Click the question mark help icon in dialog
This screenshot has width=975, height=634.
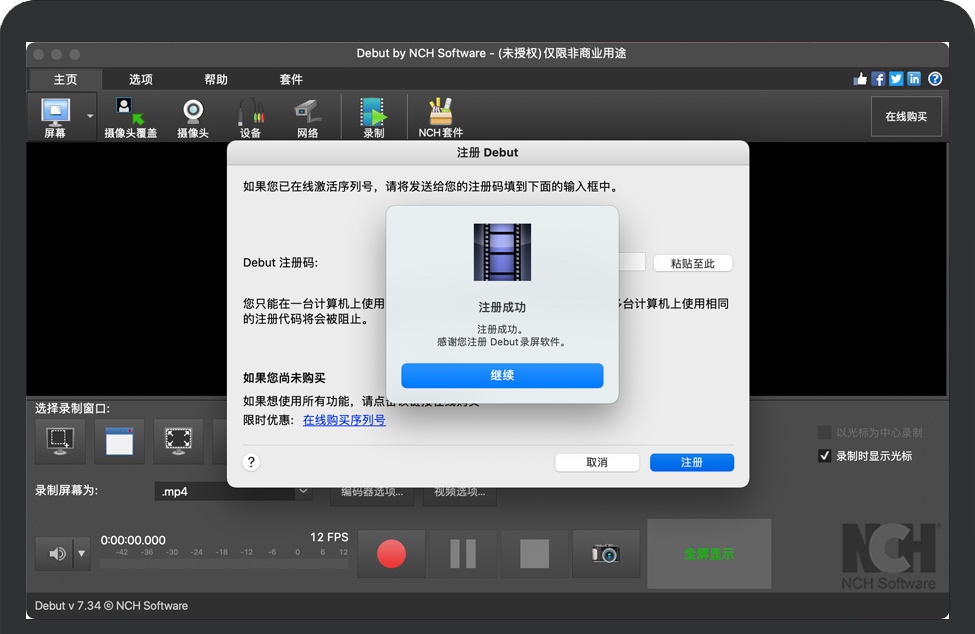click(251, 462)
